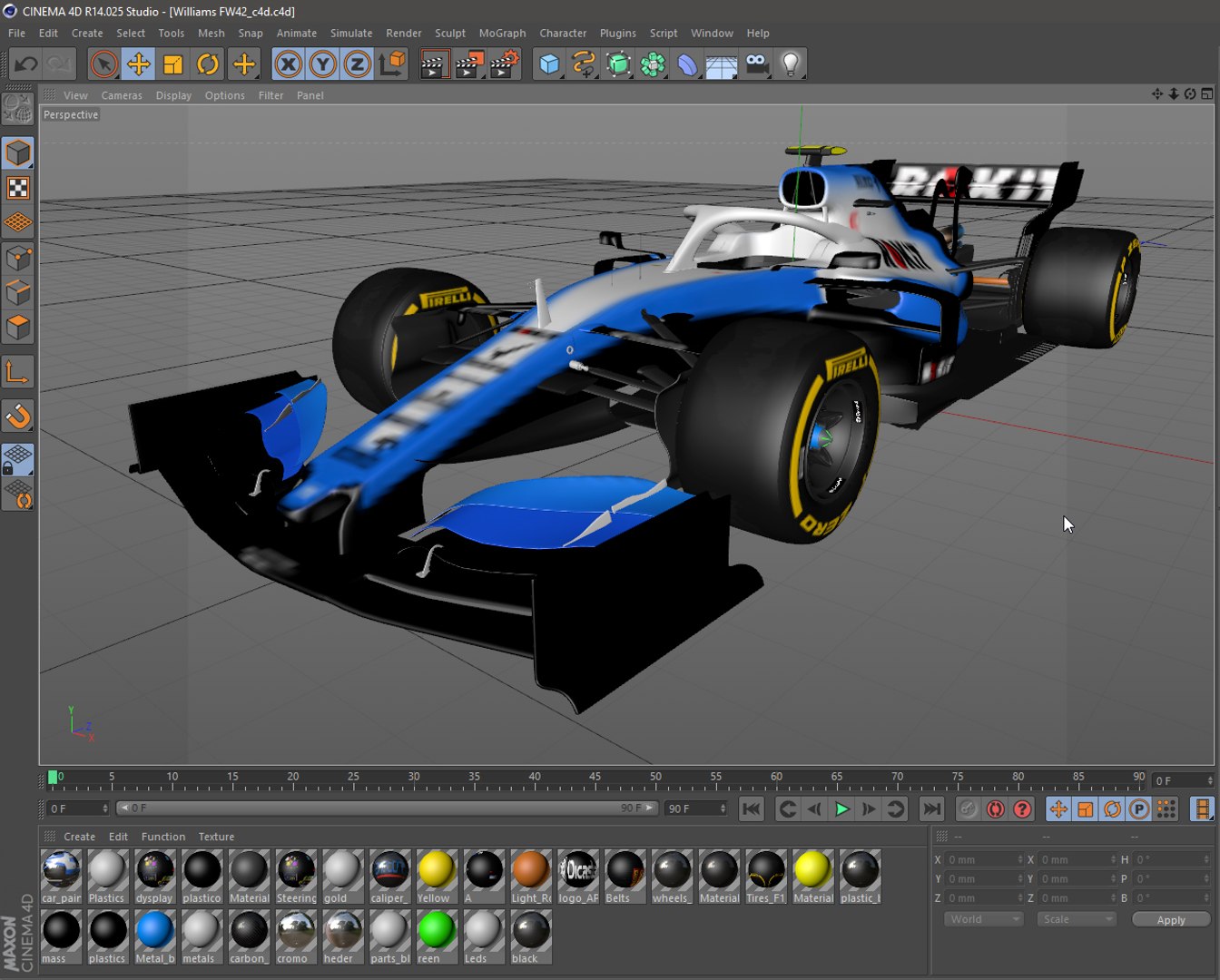
Task: Open the viewport Cameras menu
Action: 122,95
